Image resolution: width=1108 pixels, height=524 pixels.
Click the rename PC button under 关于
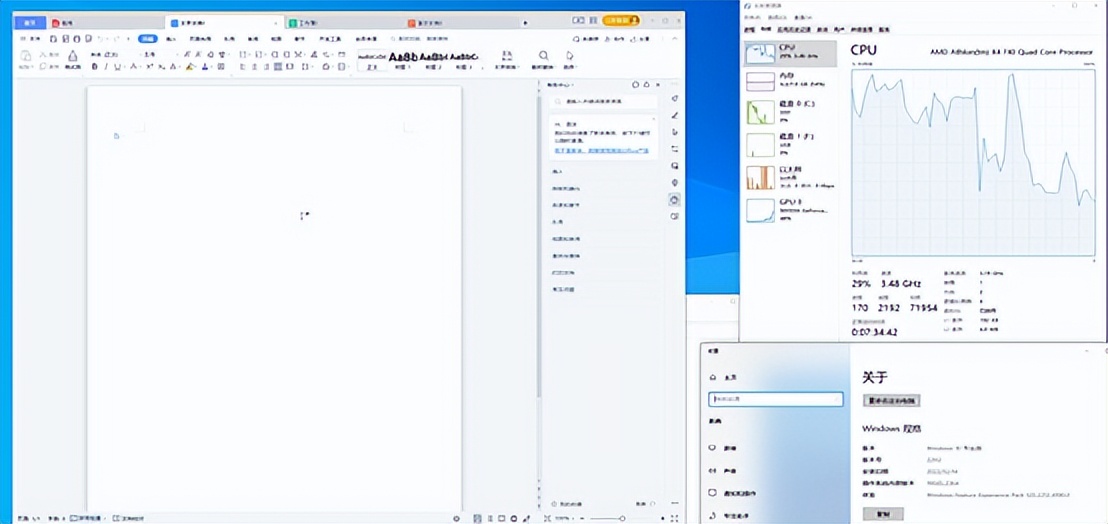pyautogui.click(x=891, y=400)
